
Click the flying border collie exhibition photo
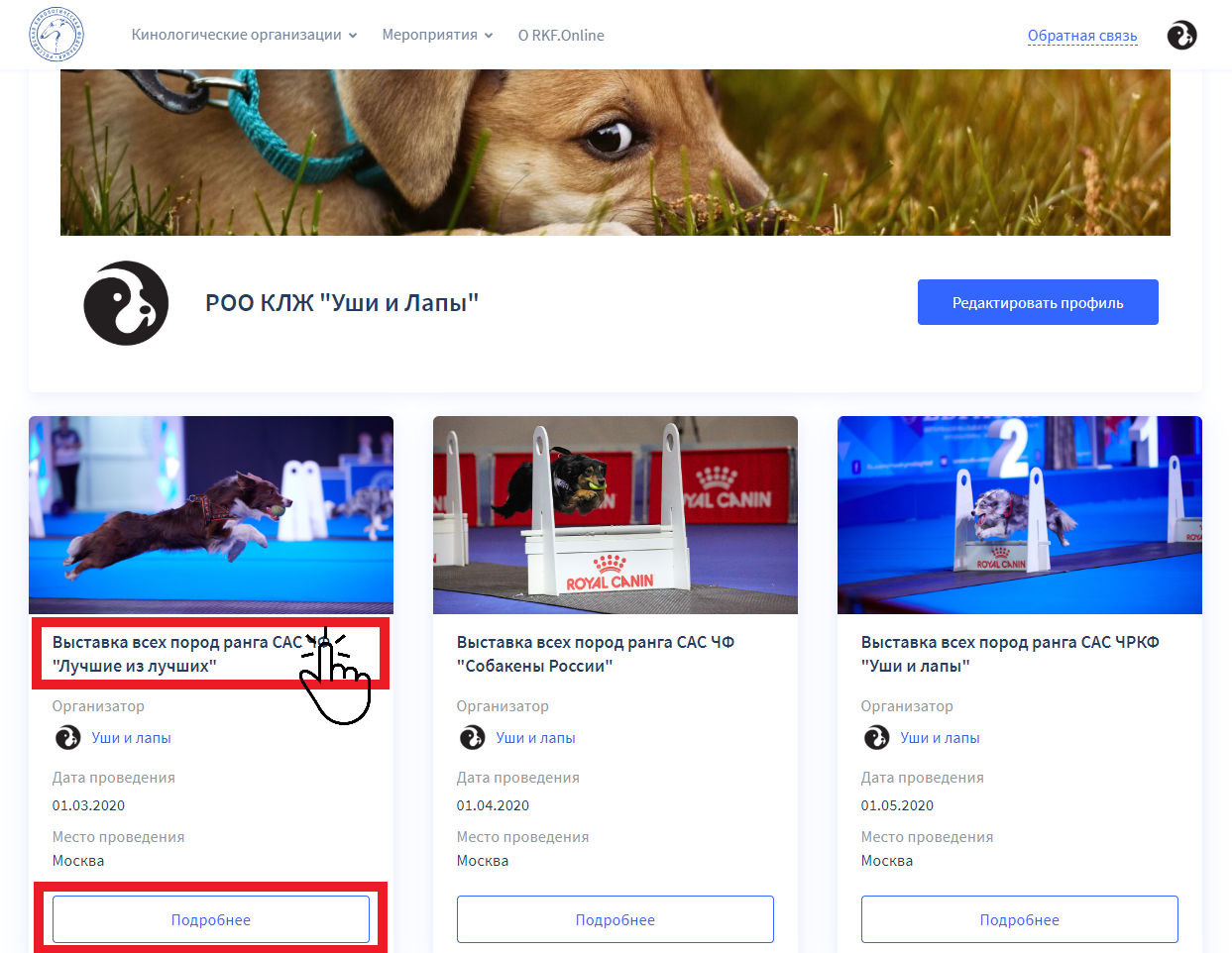click(211, 514)
